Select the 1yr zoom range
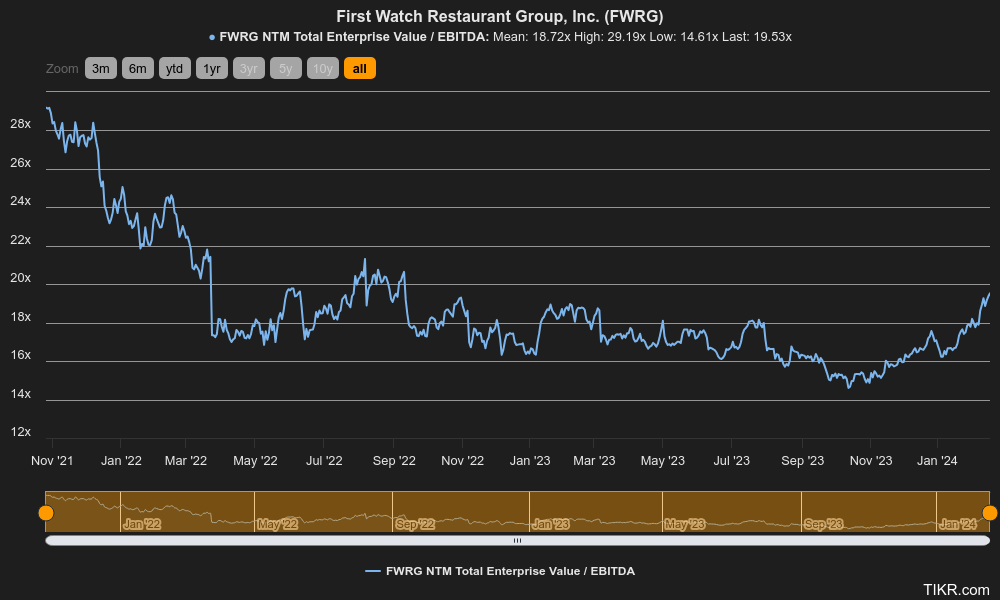Image resolution: width=1000 pixels, height=600 pixels. point(211,68)
